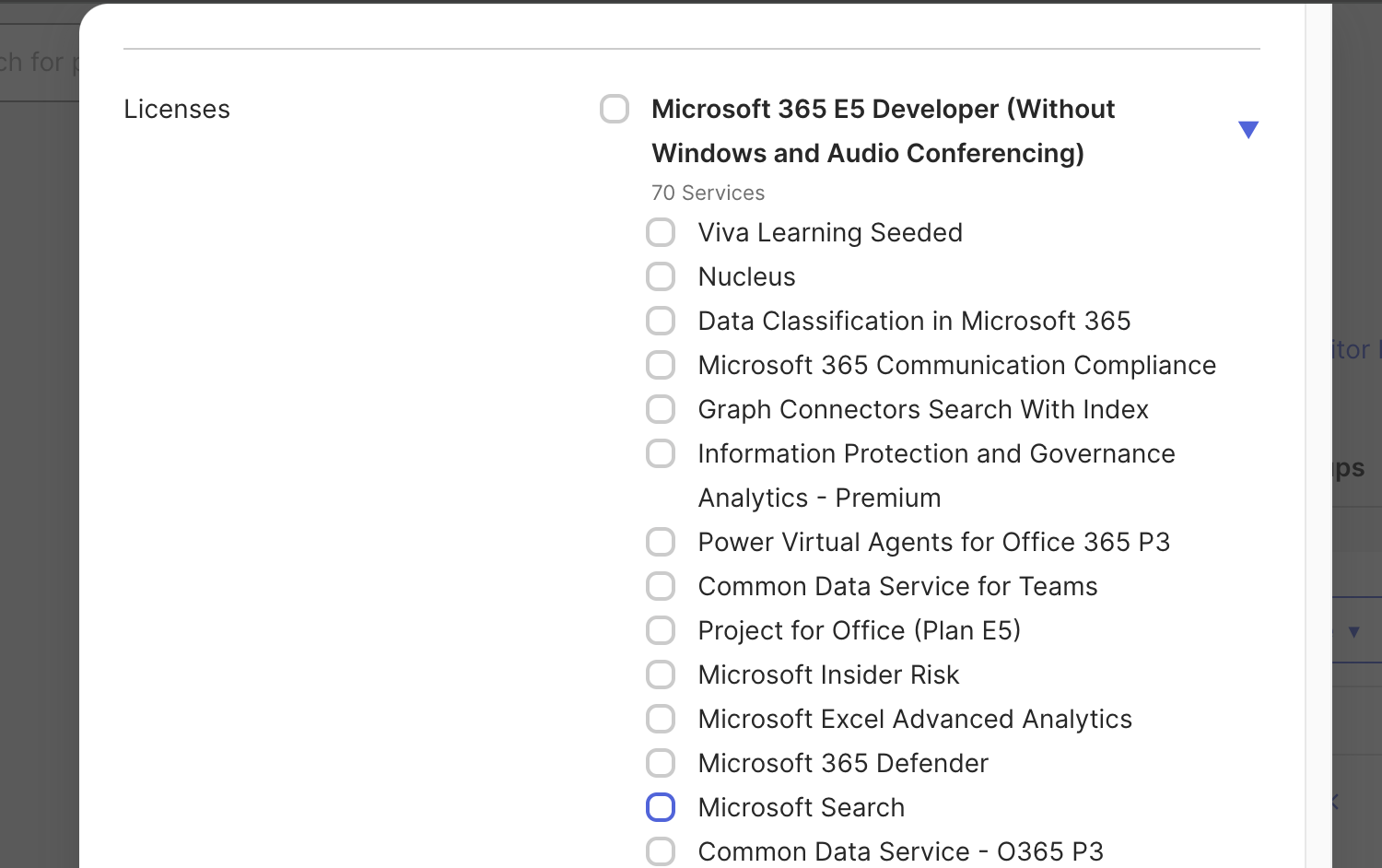Click the 70 Services count text
1382x868 pixels.
point(708,193)
